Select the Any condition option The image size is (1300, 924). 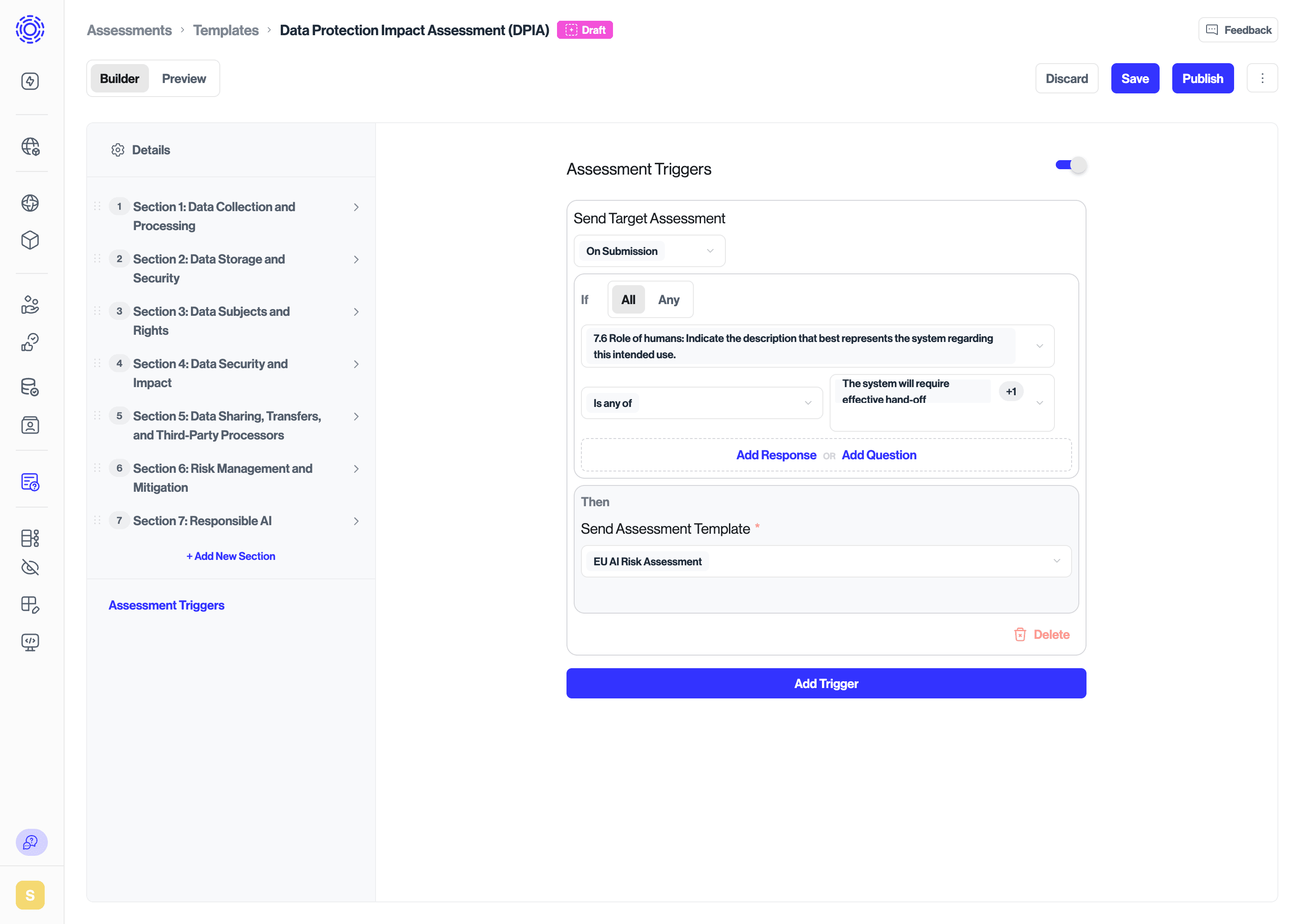click(x=669, y=299)
